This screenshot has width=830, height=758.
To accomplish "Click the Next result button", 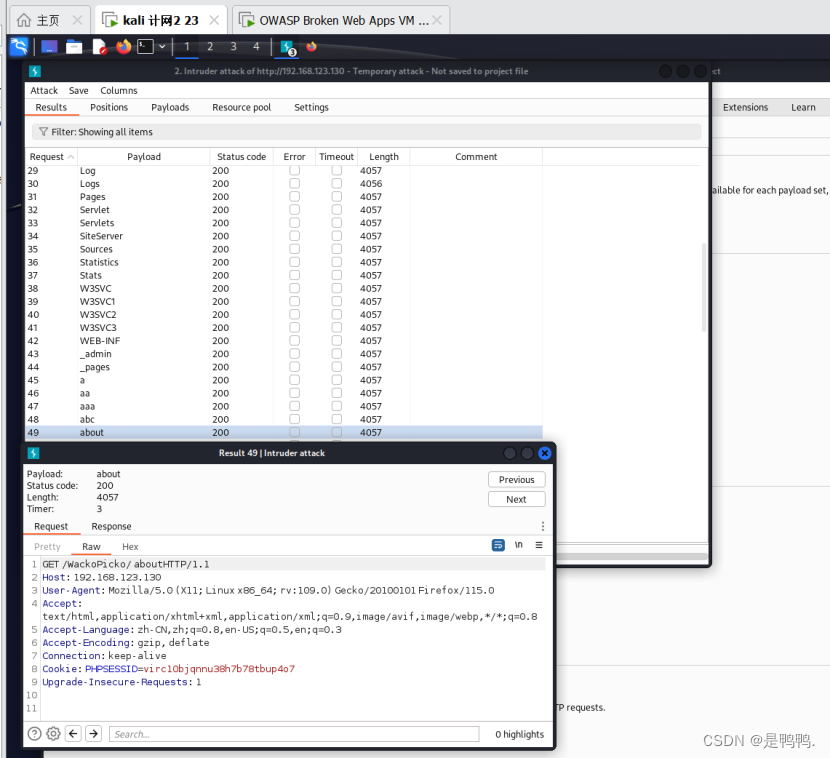I will point(517,499).
